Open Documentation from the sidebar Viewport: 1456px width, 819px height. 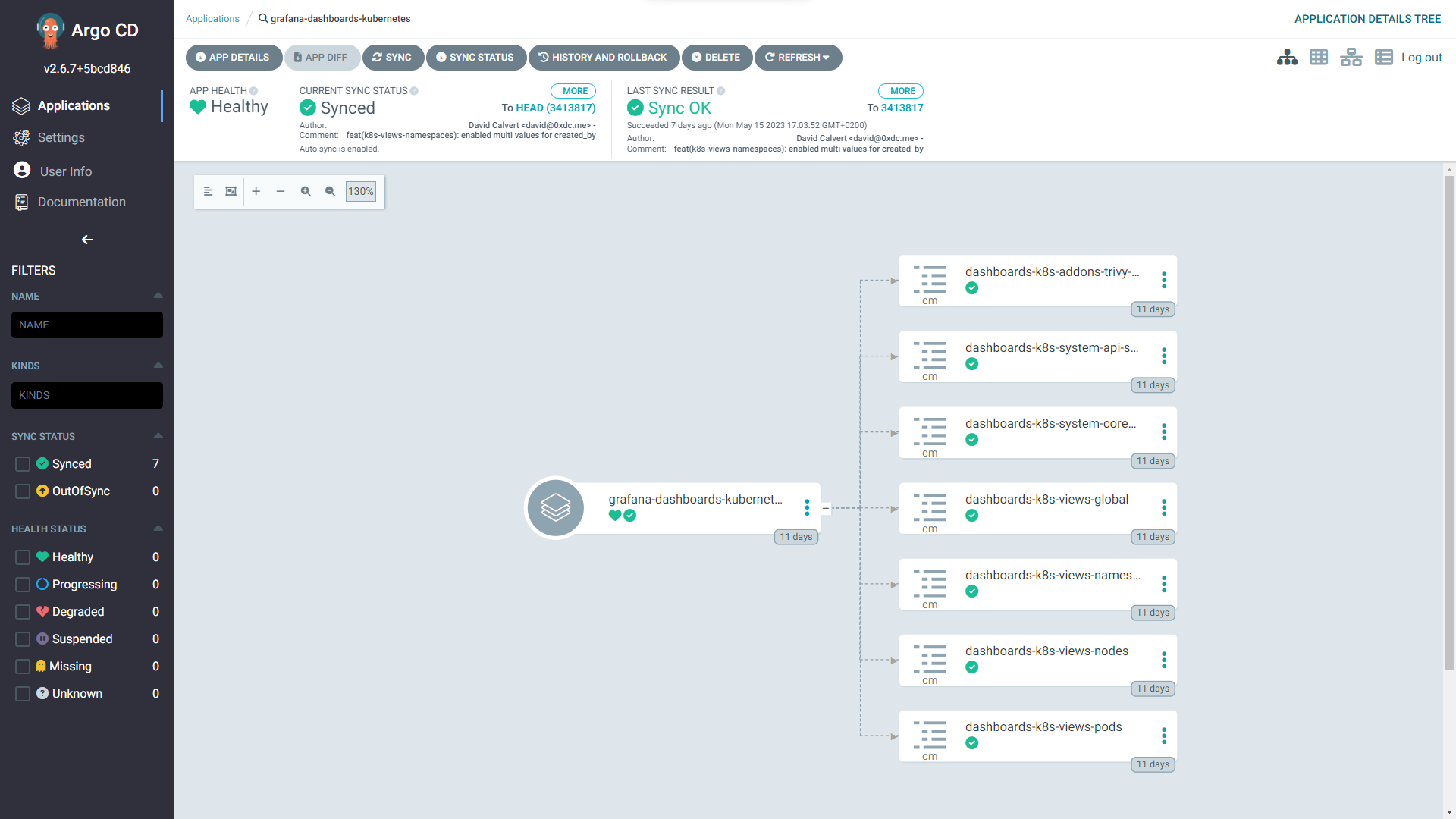[81, 202]
